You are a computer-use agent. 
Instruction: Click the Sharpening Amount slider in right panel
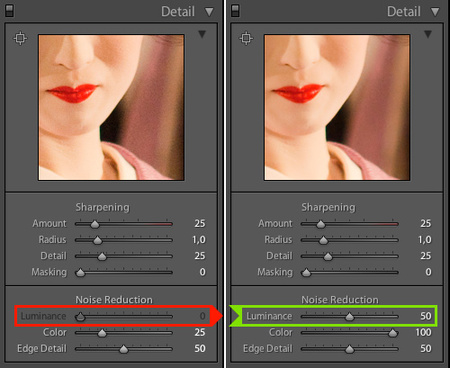pos(350,224)
